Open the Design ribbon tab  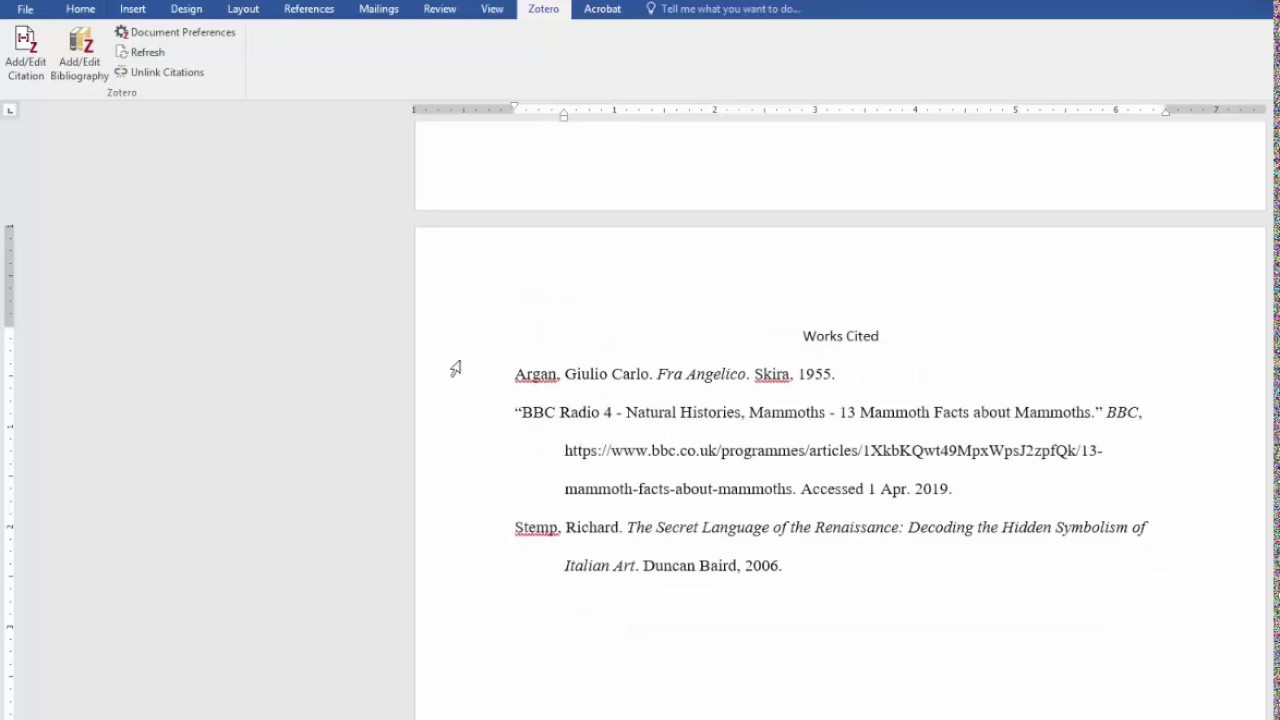186,9
